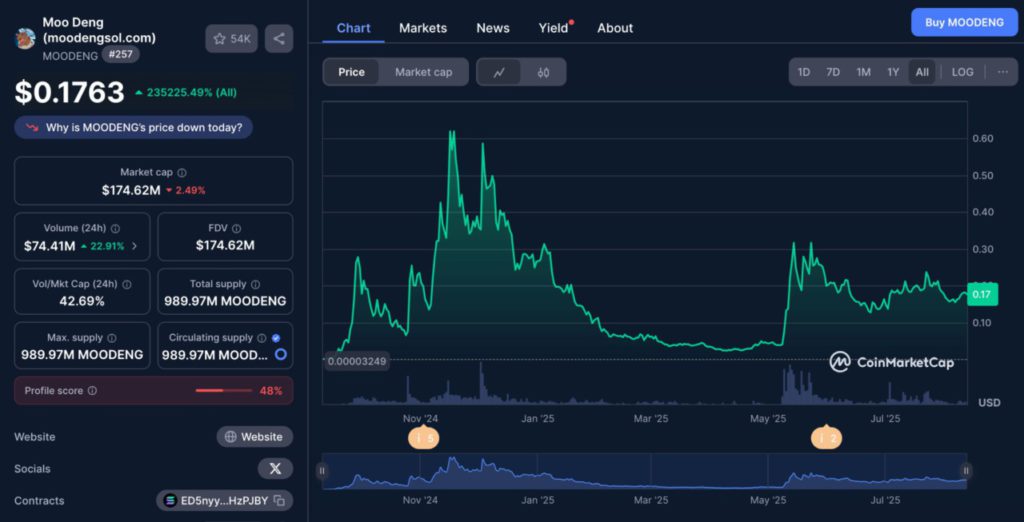The width and height of the screenshot is (1024, 522).
Task: Open the Markets tab
Action: coord(423,28)
